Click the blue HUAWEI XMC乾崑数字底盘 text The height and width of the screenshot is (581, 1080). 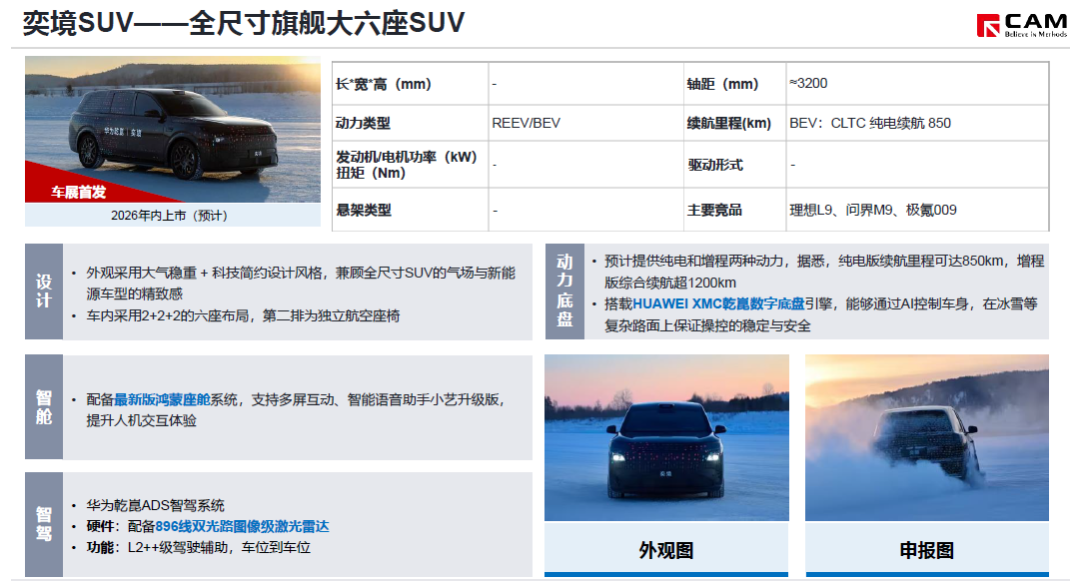[718, 304]
